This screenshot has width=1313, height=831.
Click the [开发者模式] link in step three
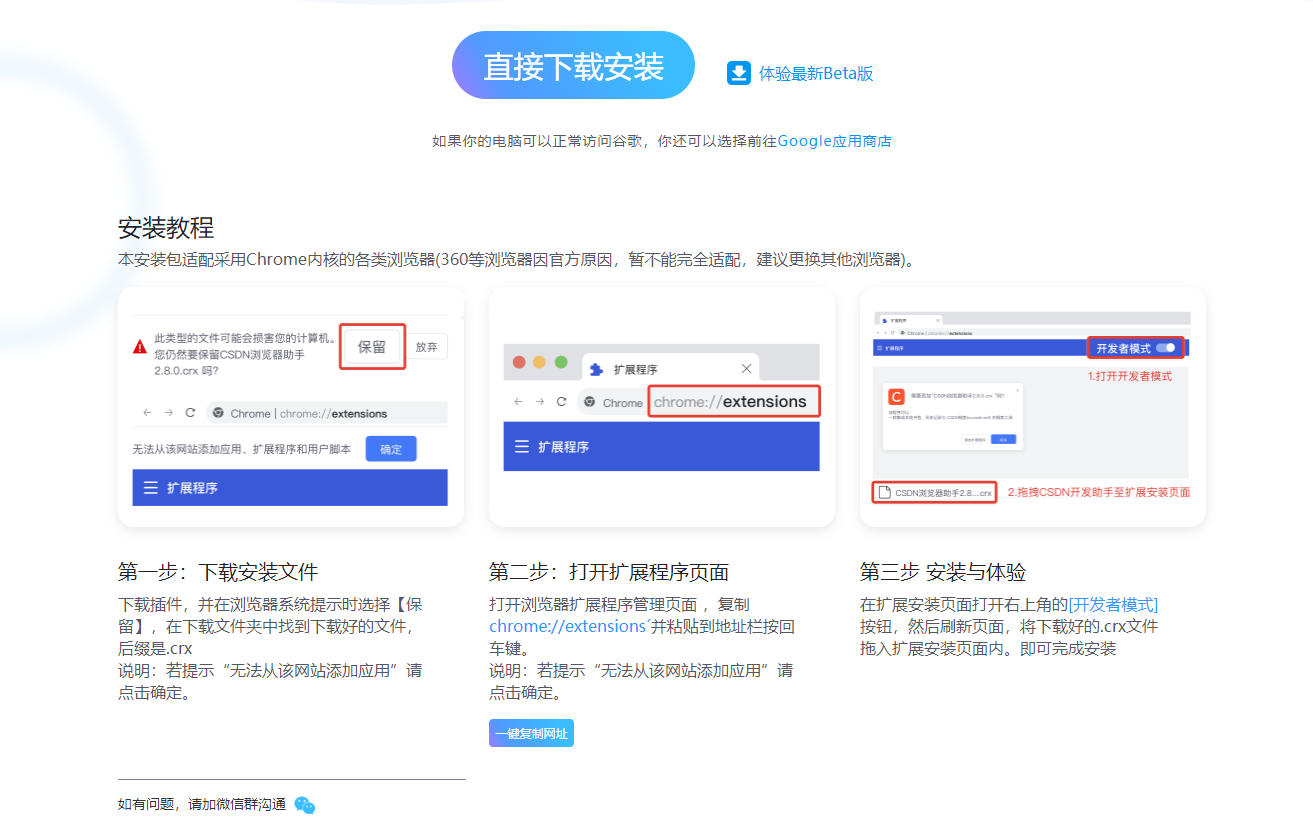[x=1113, y=605]
